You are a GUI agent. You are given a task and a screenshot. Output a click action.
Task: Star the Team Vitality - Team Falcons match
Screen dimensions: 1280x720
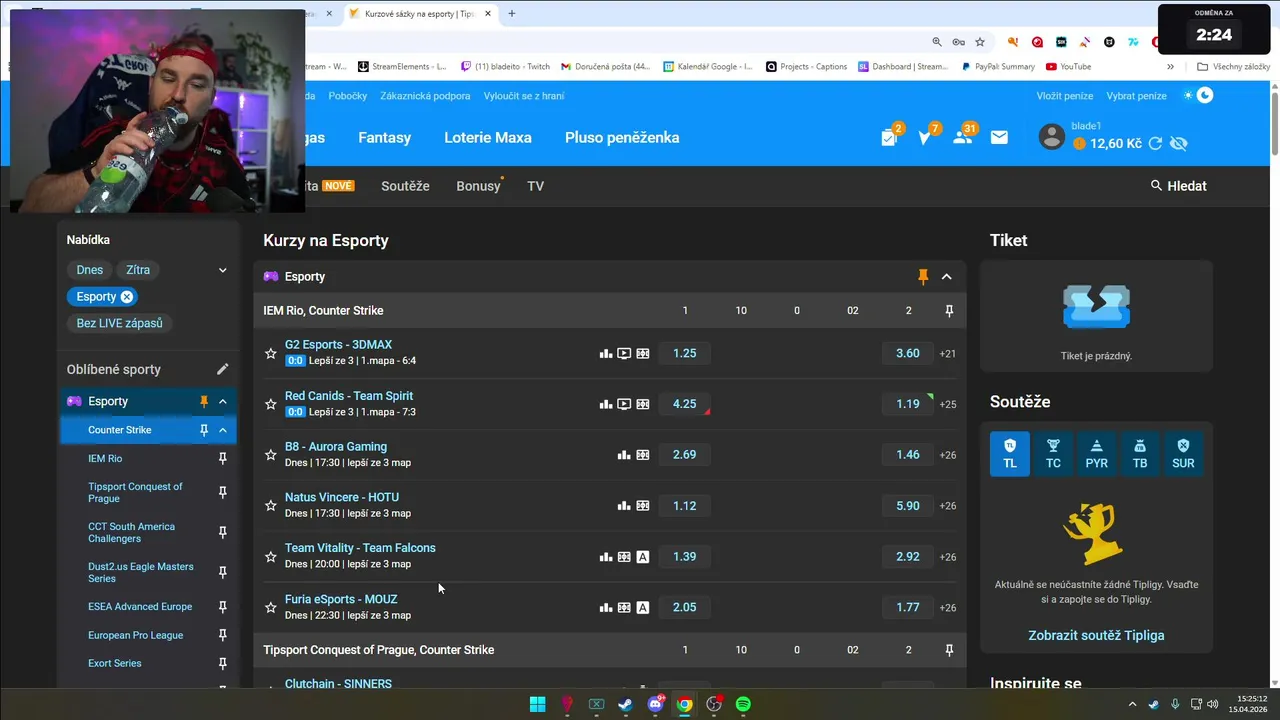[x=270, y=557]
